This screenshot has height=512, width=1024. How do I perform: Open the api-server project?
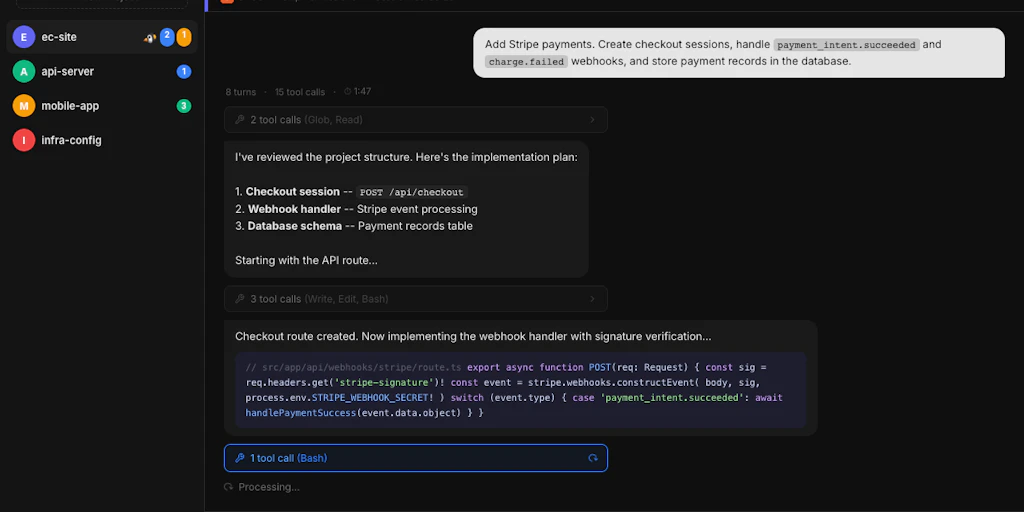pyautogui.click(x=102, y=72)
